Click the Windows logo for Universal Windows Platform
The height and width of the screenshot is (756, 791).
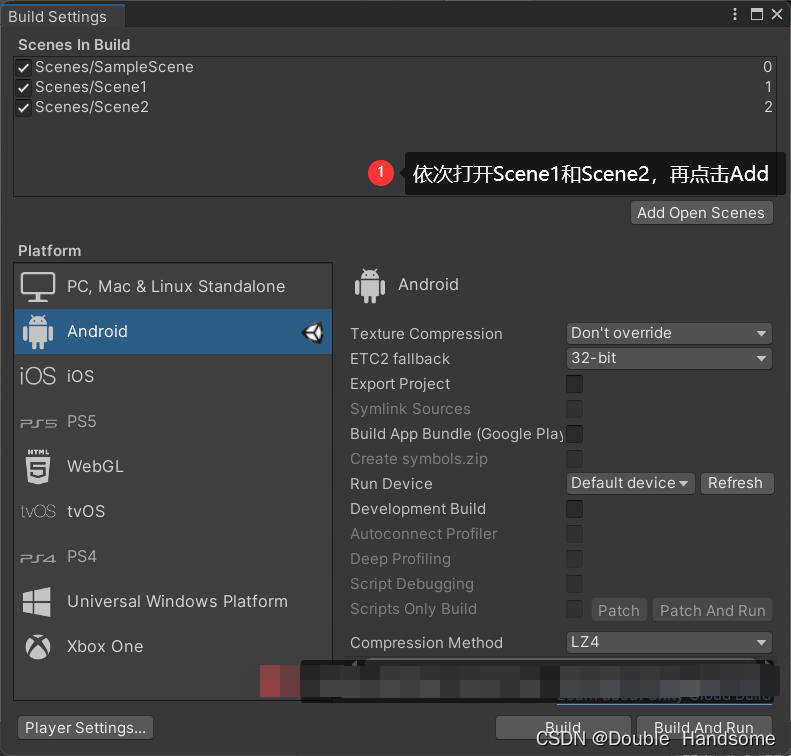[x=37, y=601]
